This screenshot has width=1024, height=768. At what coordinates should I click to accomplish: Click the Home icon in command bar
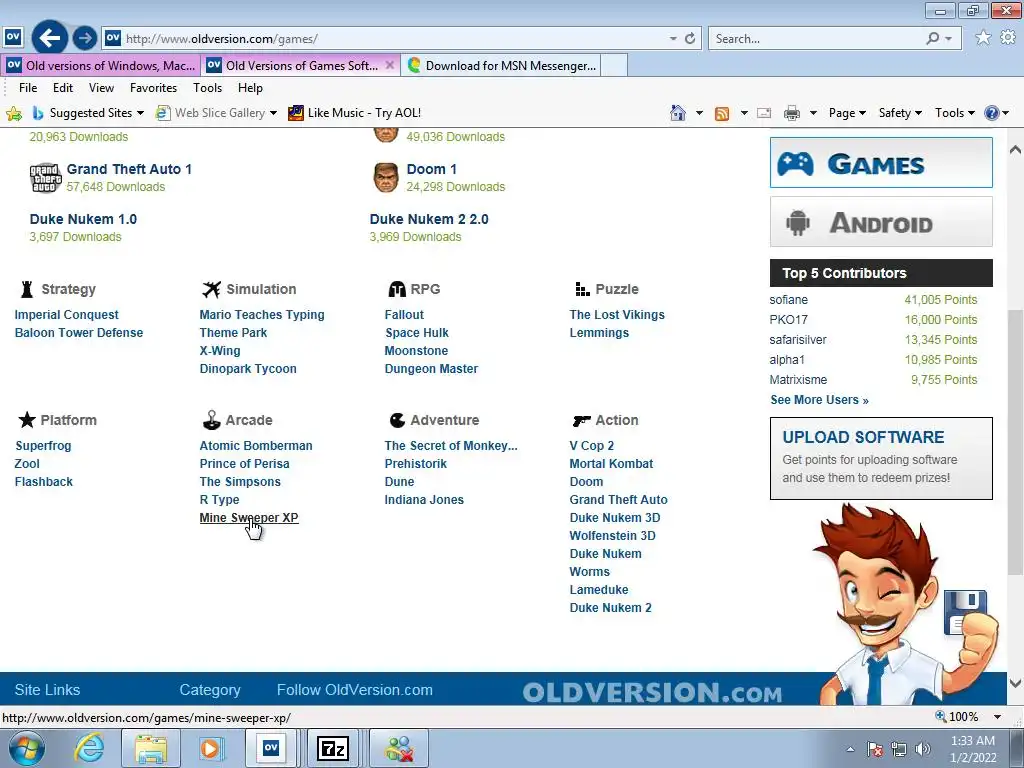tap(678, 113)
